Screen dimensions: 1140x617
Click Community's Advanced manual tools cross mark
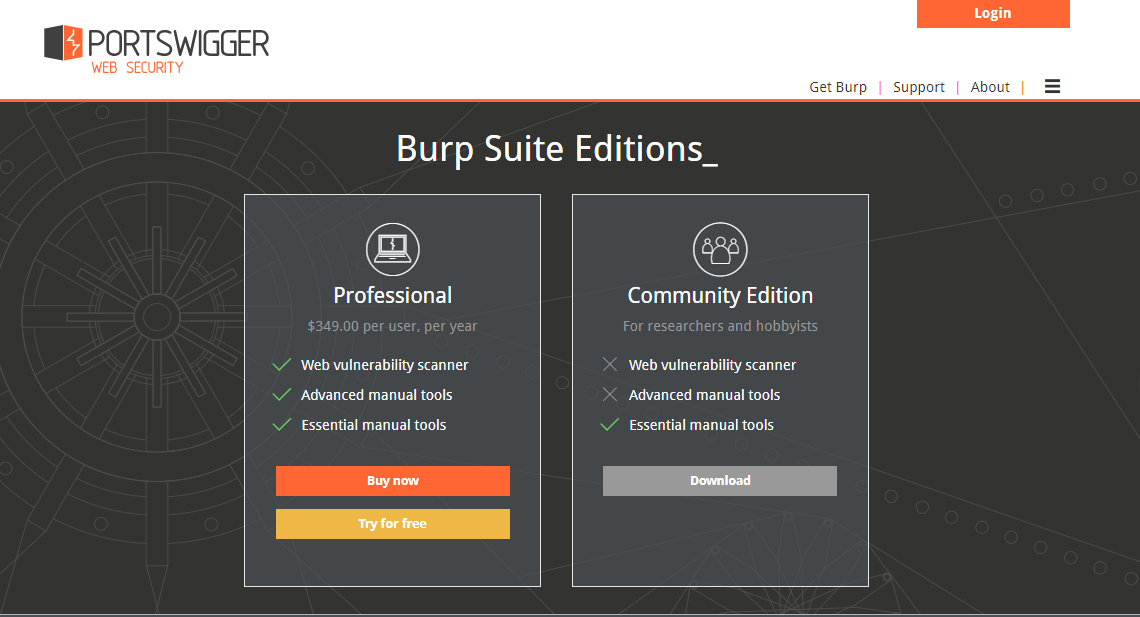610,394
